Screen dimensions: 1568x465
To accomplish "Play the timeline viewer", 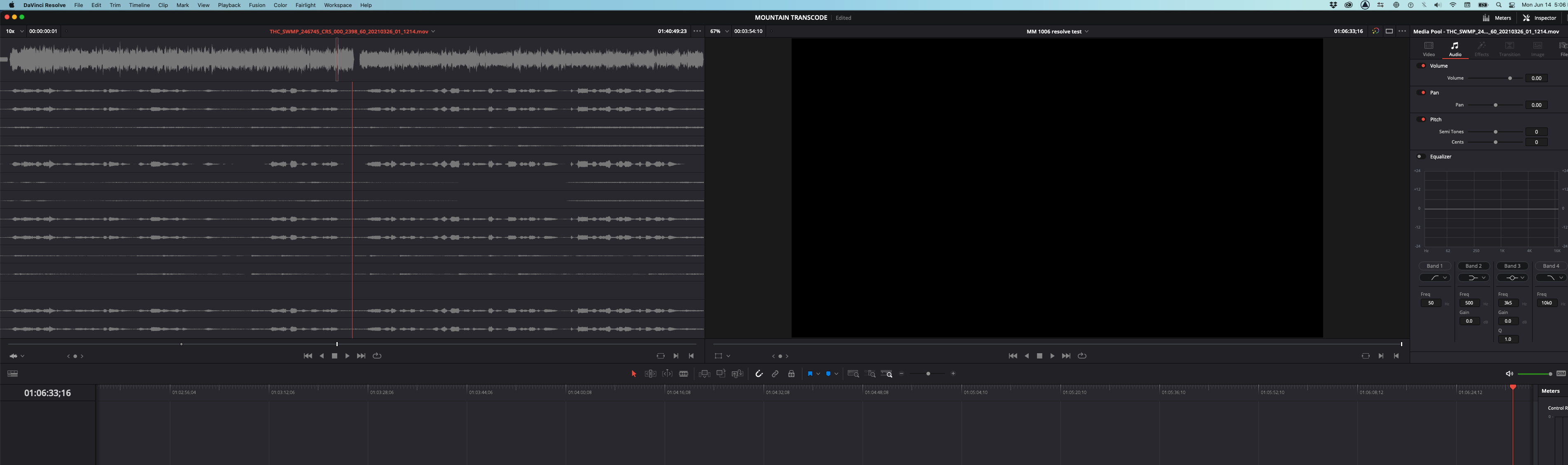I will [x=1053, y=356].
